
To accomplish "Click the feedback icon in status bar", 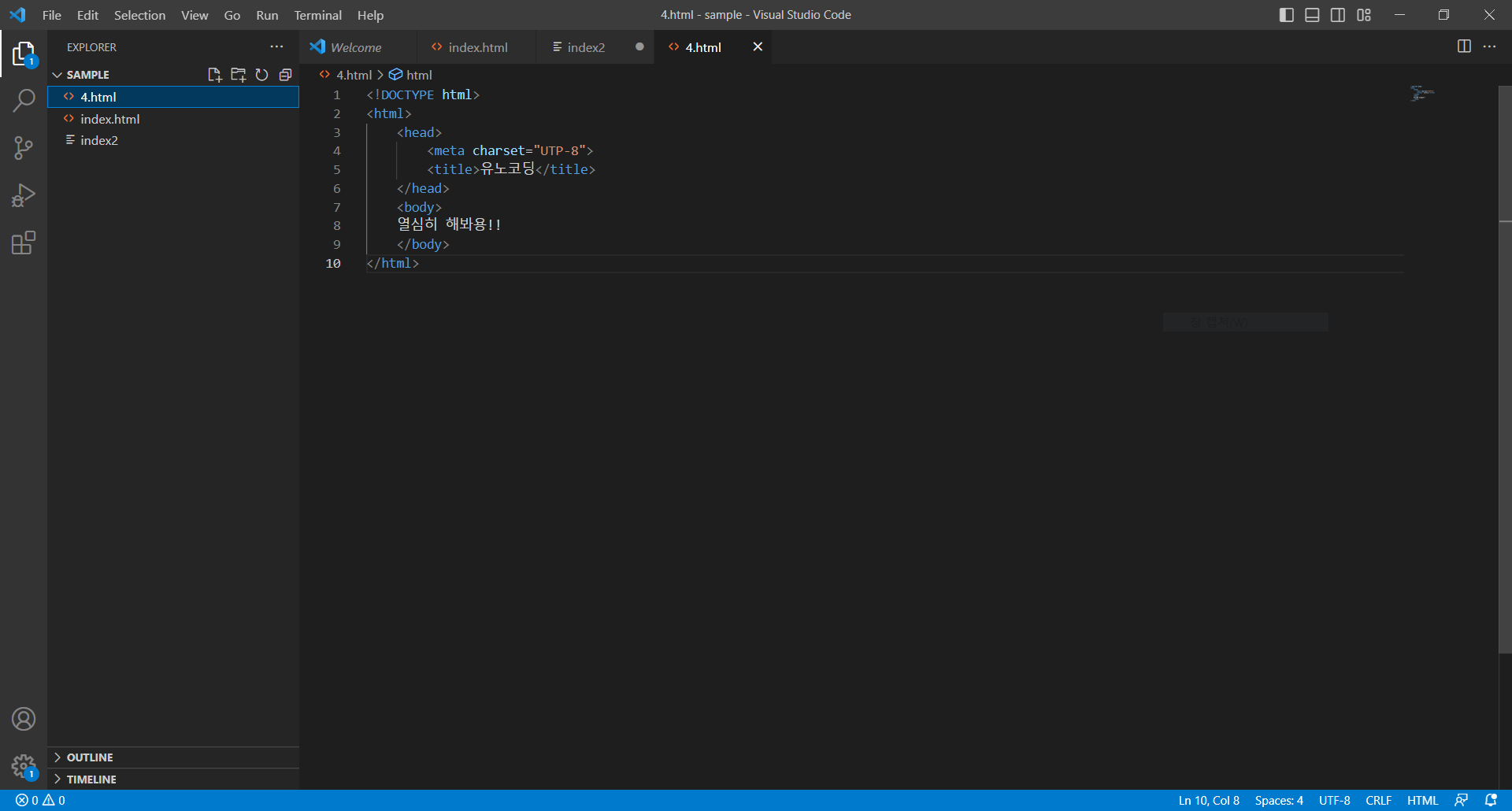I will point(1461,800).
